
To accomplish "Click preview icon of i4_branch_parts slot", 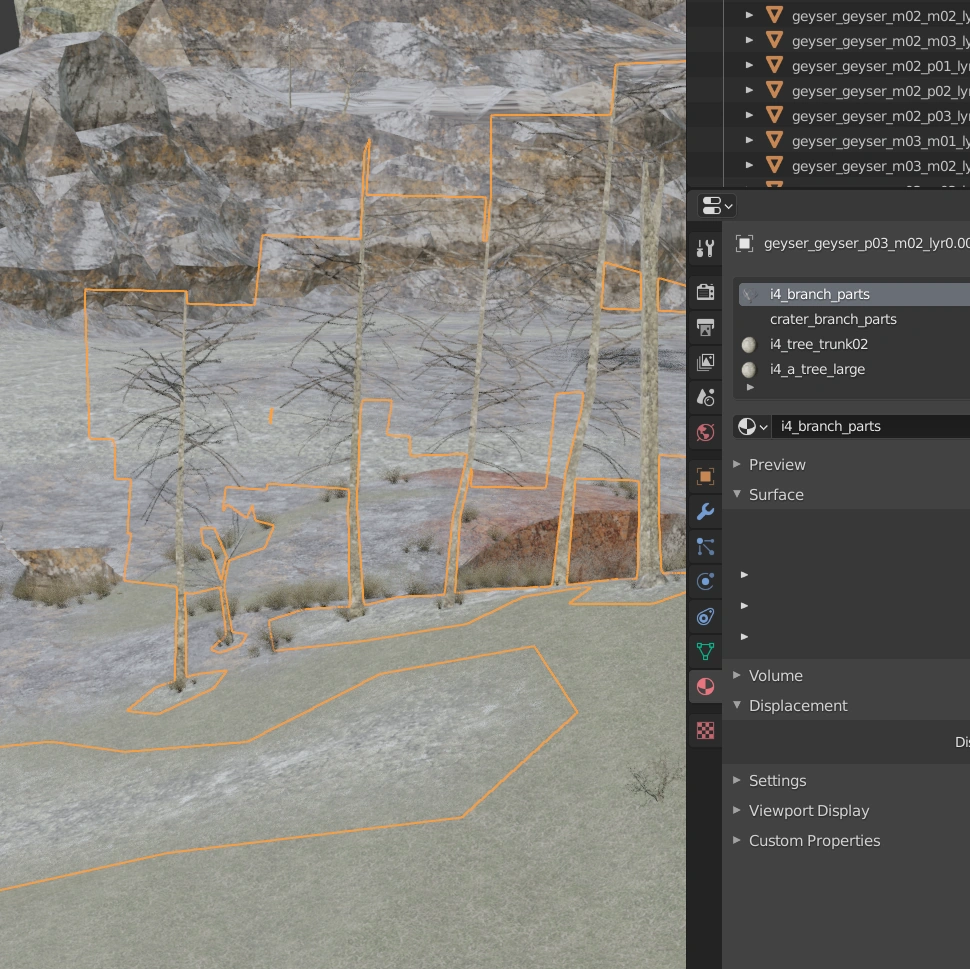I will [749, 295].
